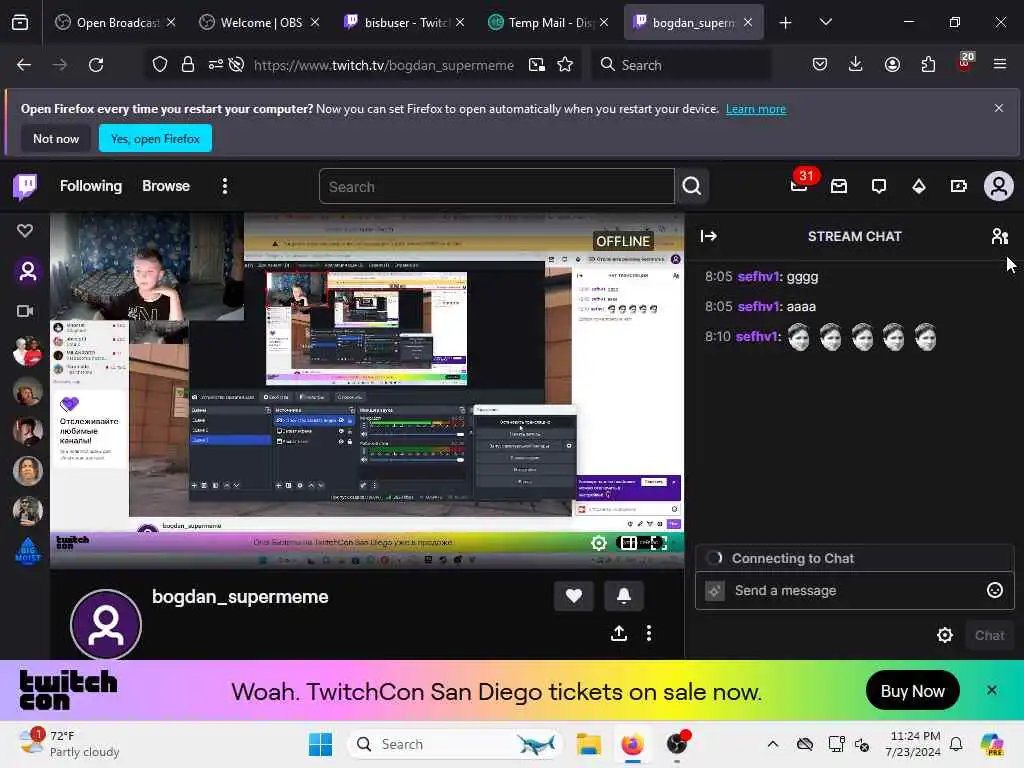Open channel more options vertical dots

648,633
